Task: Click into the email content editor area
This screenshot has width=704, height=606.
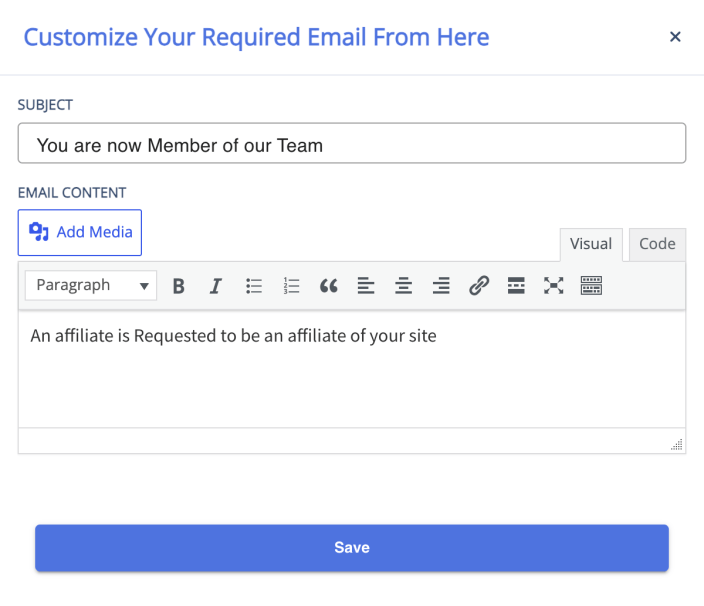Action: point(352,369)
